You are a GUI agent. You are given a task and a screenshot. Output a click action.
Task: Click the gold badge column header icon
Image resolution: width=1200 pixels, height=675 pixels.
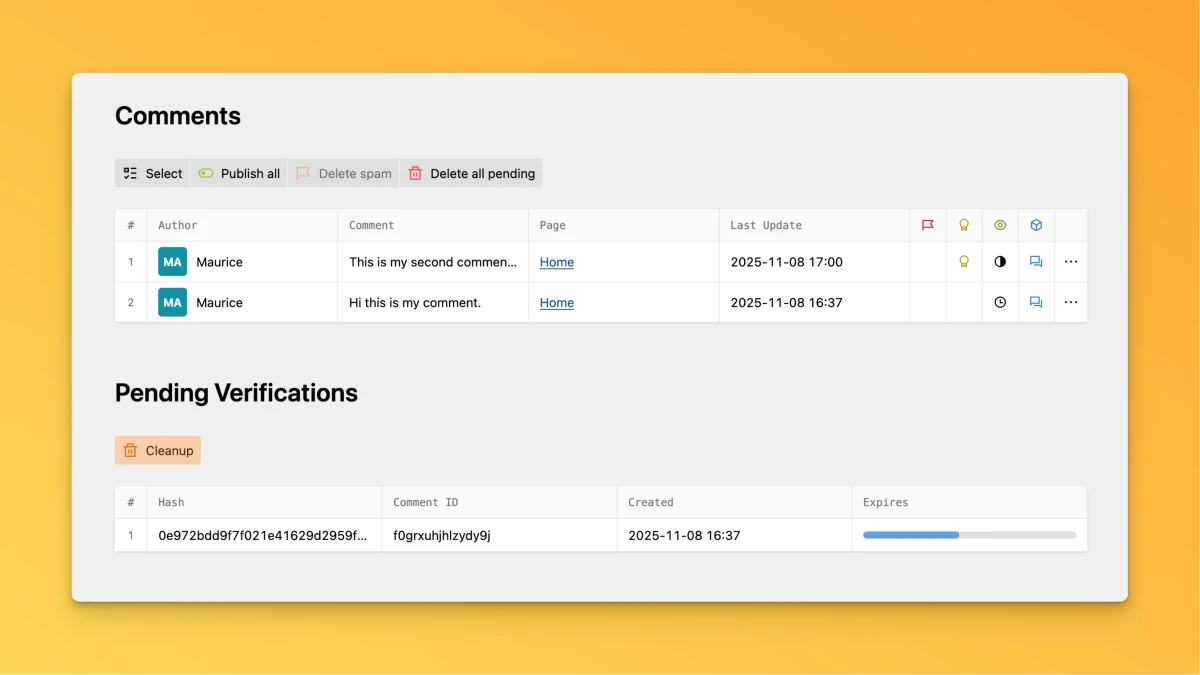964,225
